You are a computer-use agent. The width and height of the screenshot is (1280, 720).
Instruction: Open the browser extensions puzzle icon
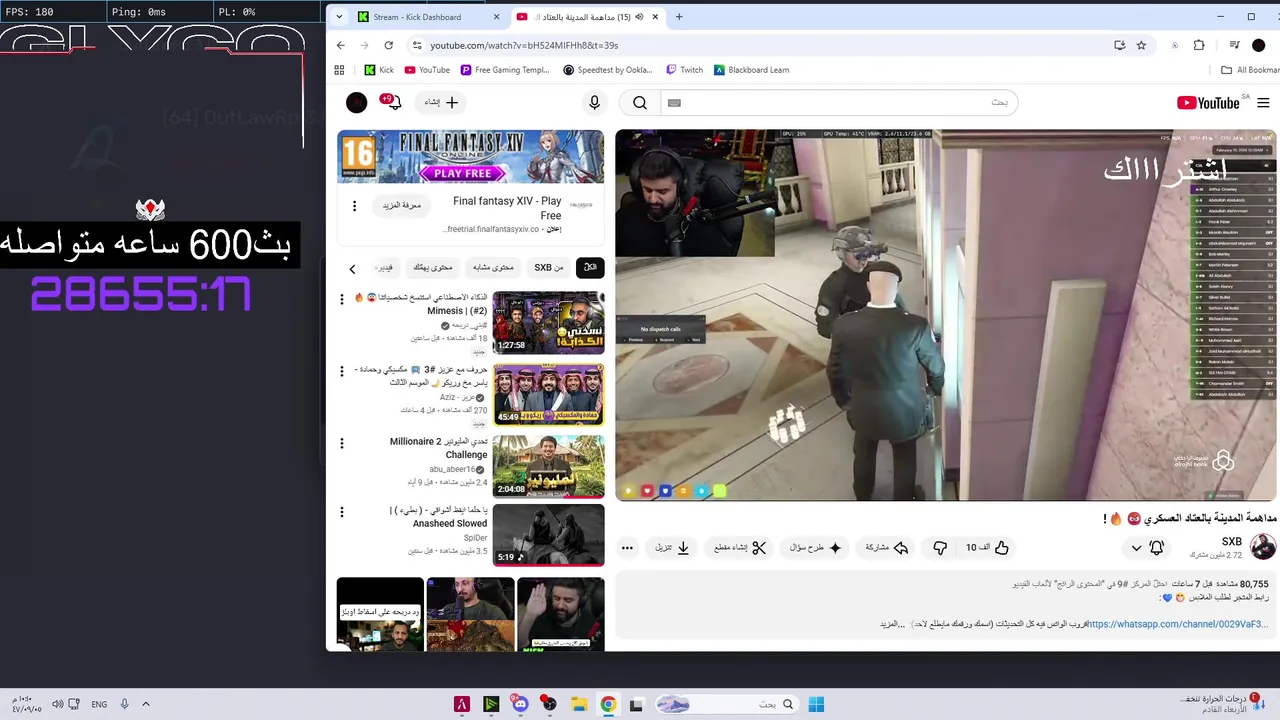1199,45
